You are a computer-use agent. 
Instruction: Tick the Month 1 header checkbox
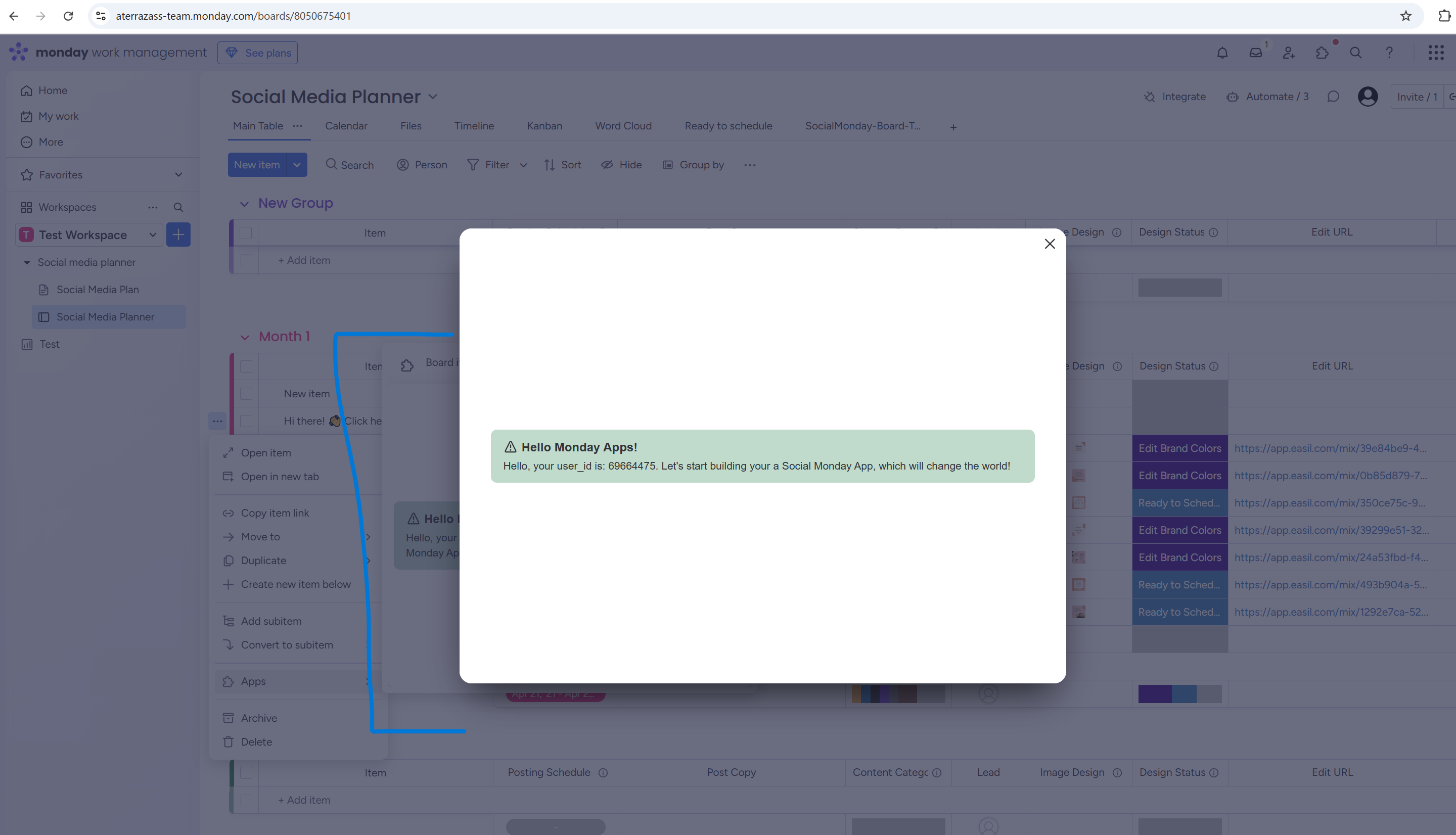[246, 366]
